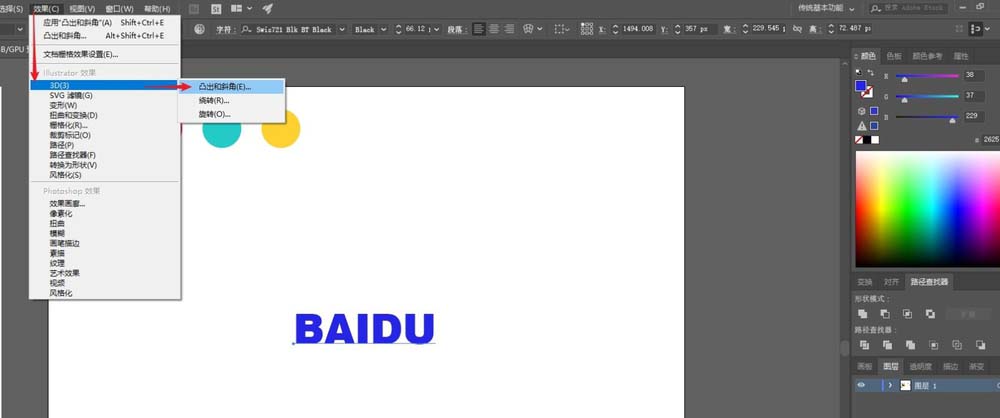Screen dimensions: 1000x418
Task: Switch to the Swatches tab
Action: click(x=893, y=56)
